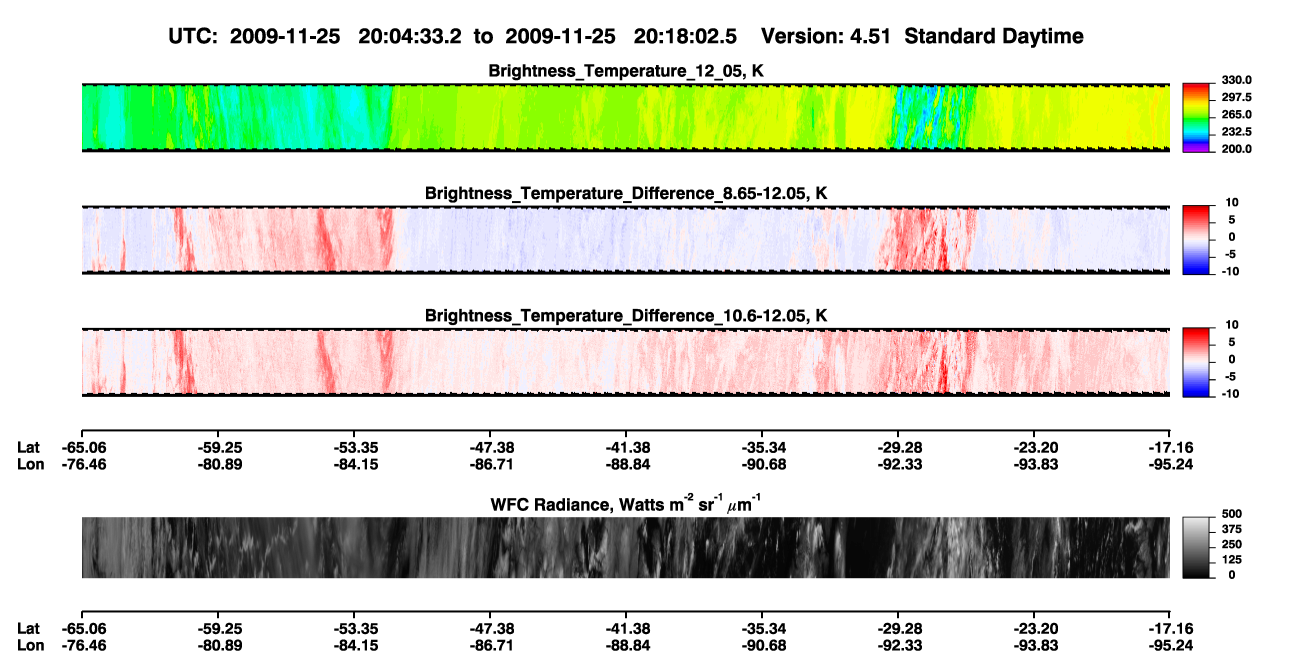Click the Brightness_Temperature_Difference_10.6-12.05, K title
Image resolution: width=1300 pixels, height=667 pixels.
point(626,316)
